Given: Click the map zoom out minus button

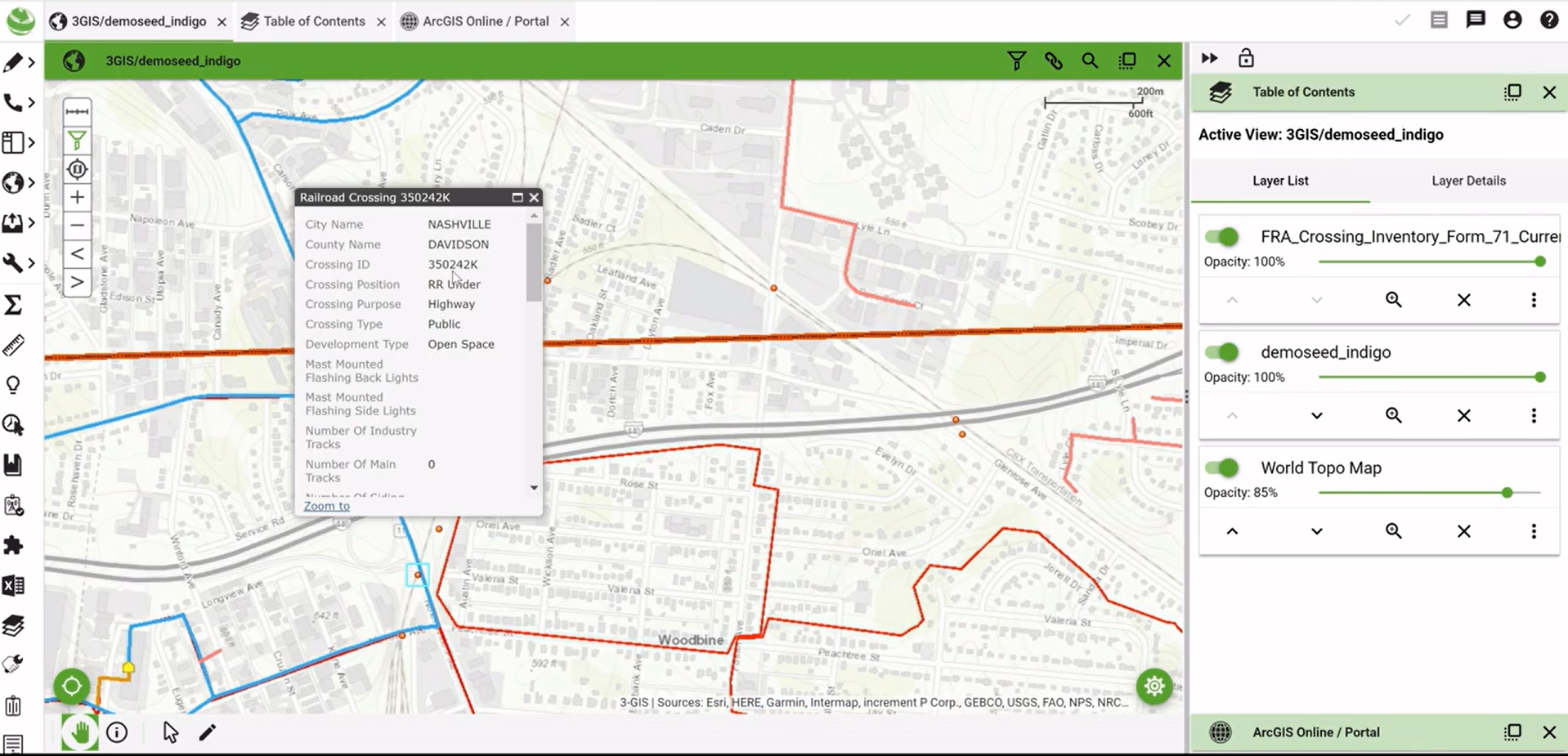Looking at the screenshot, I should pos(77,225).
